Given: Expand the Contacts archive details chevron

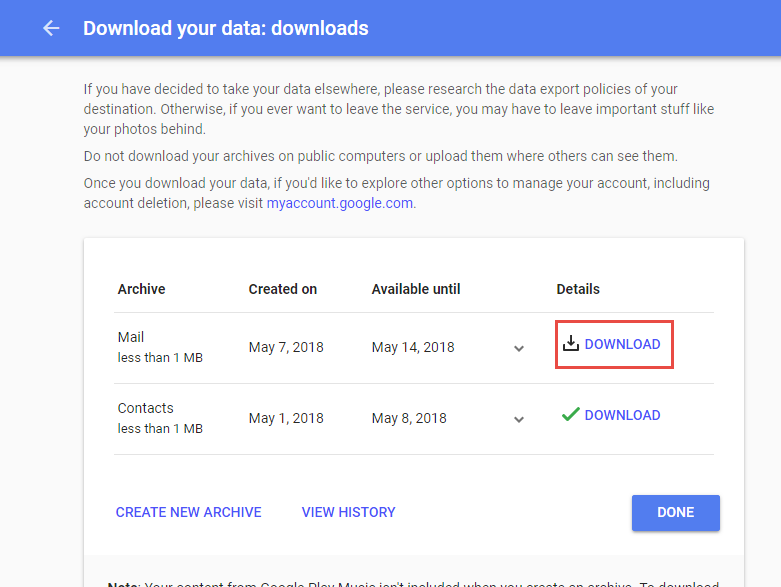Looking at the screenshot, I should tap(519, 420).
